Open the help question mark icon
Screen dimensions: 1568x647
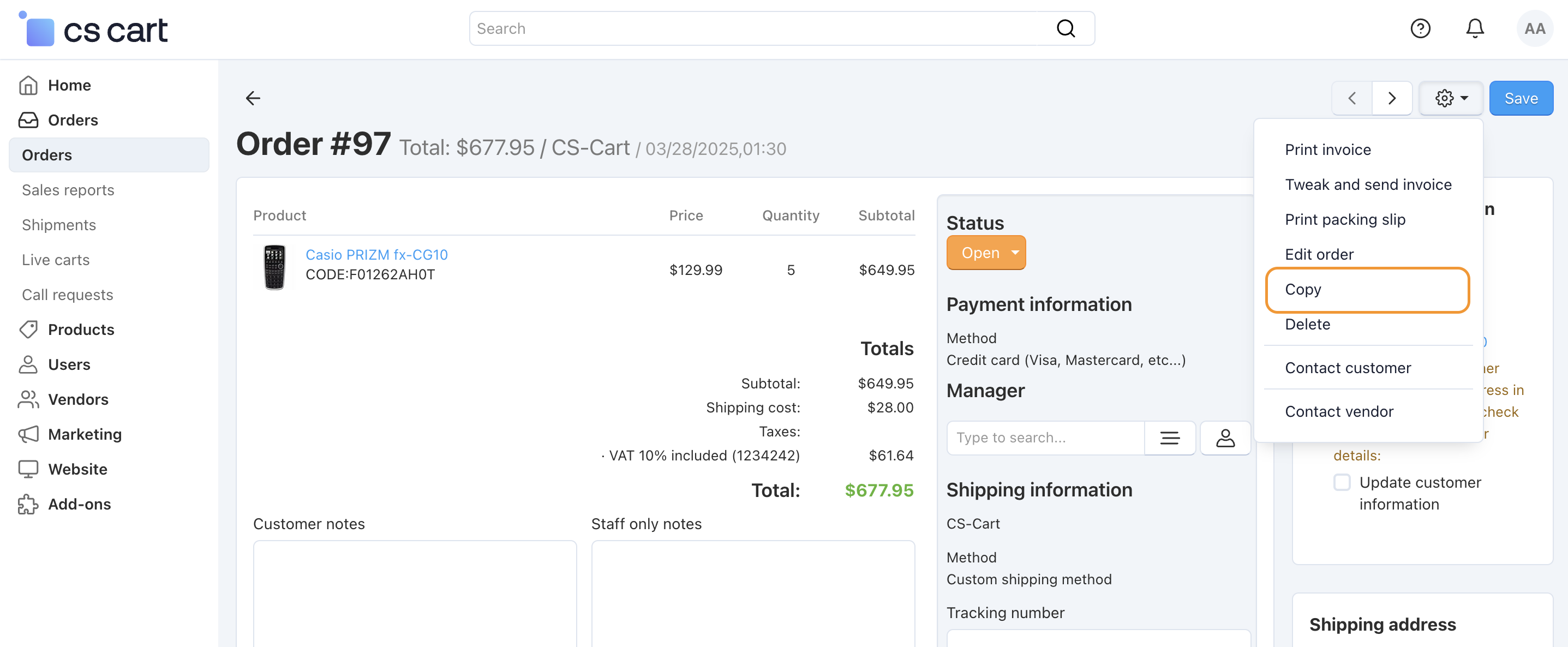[x=1420, y=28]
